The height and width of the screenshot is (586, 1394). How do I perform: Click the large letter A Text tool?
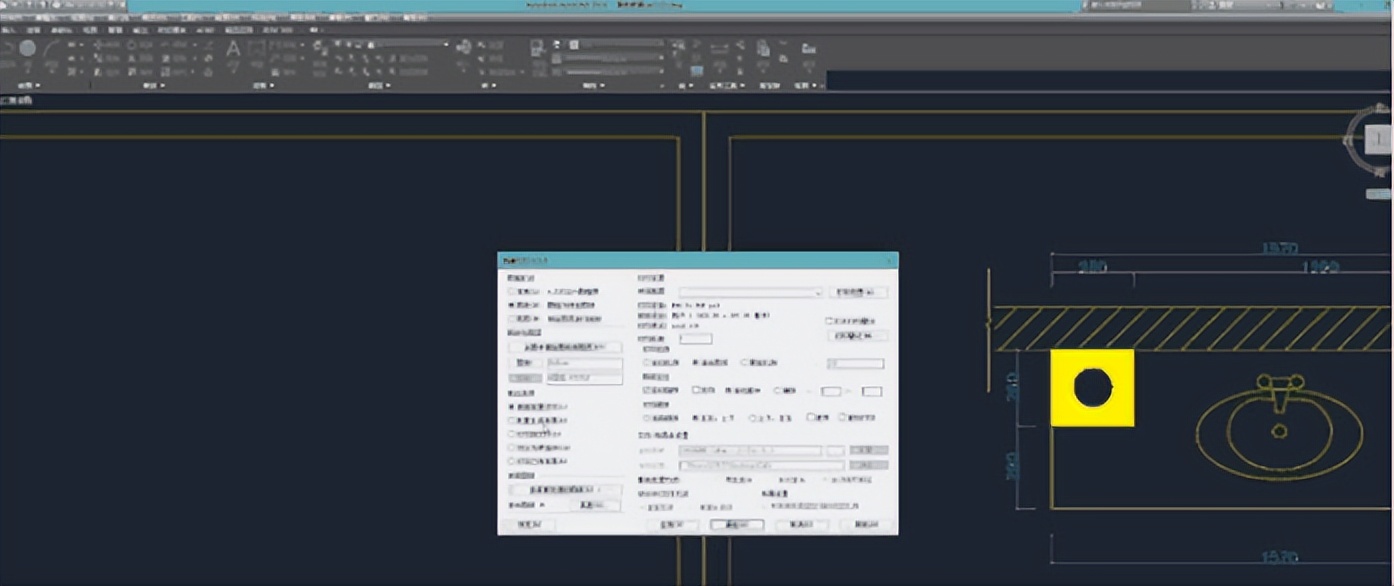tap(233, 49)
